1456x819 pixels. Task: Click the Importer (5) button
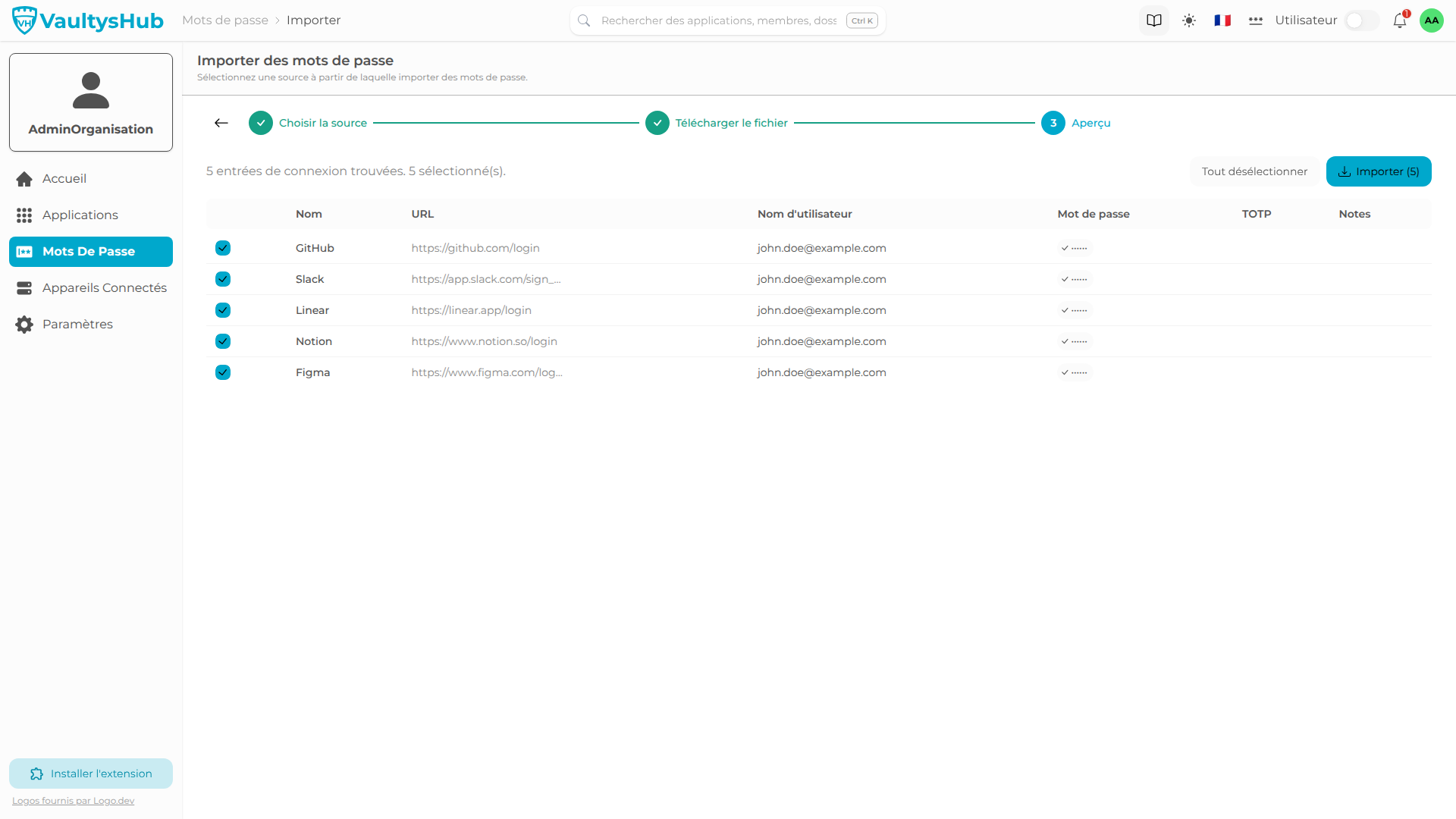1379,171
